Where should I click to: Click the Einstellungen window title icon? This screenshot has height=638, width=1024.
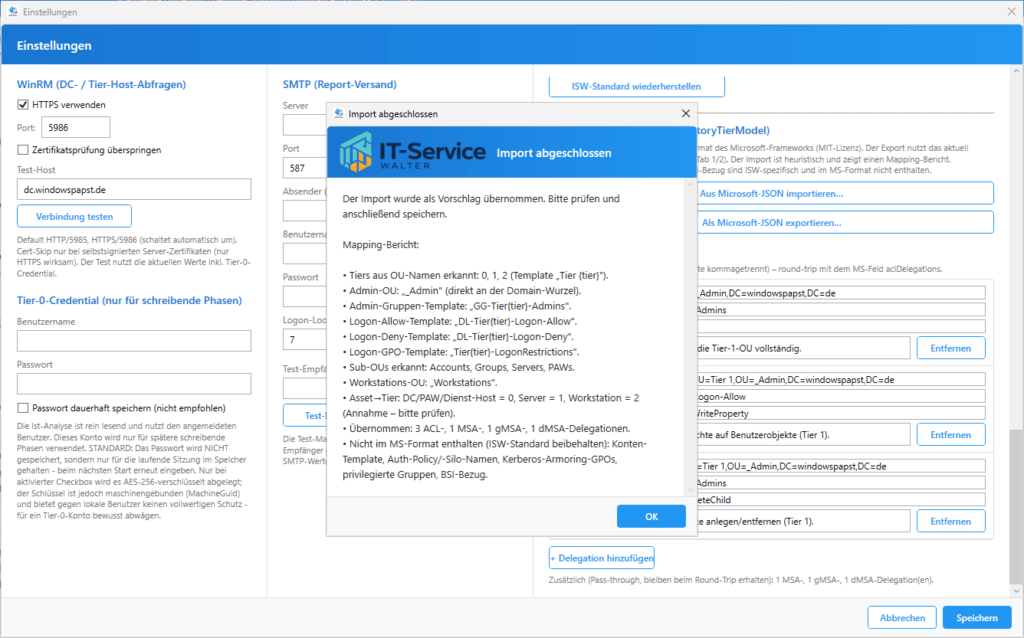pyautogui.click(x=12, y=12)
